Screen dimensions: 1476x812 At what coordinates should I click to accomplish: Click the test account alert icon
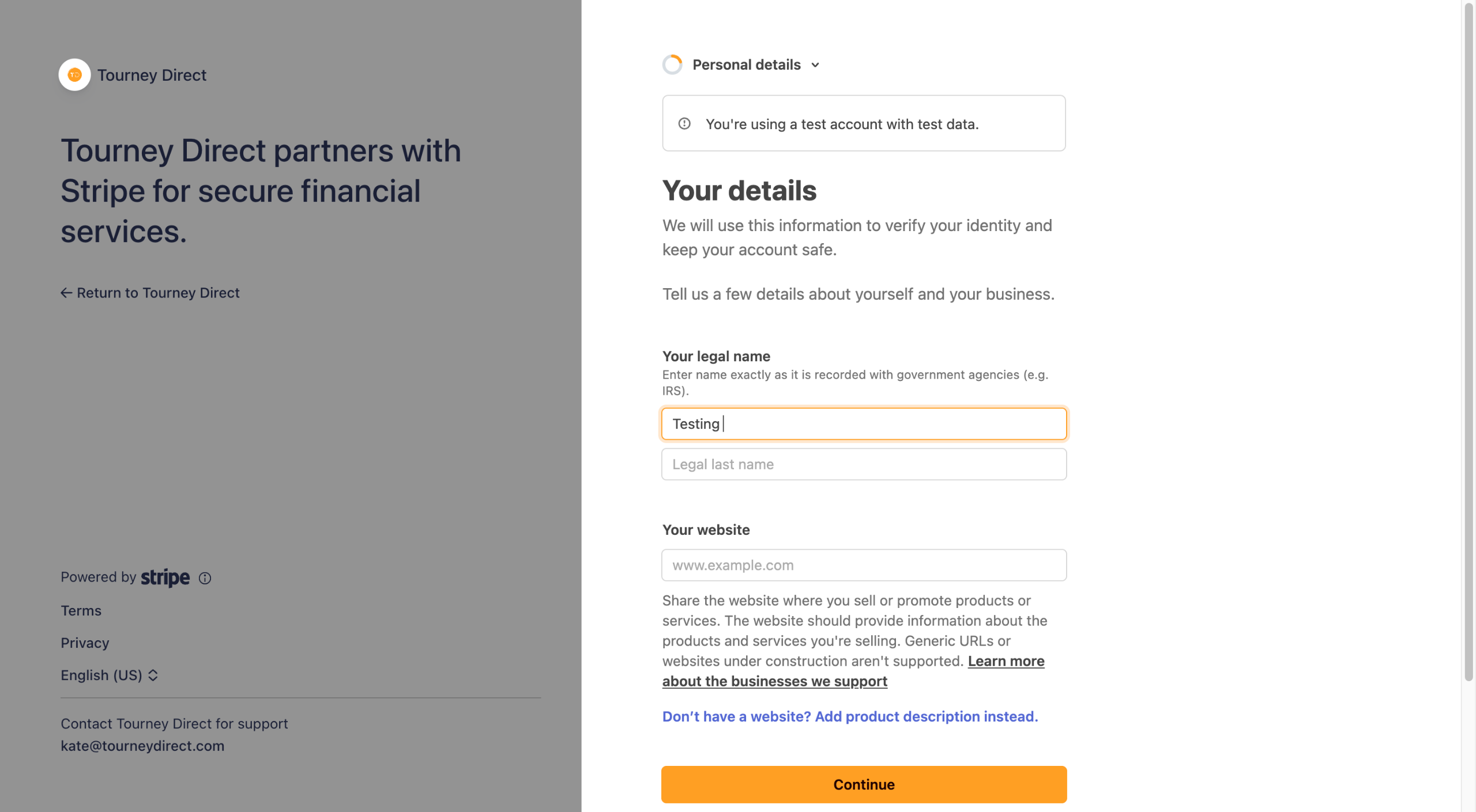684,124
